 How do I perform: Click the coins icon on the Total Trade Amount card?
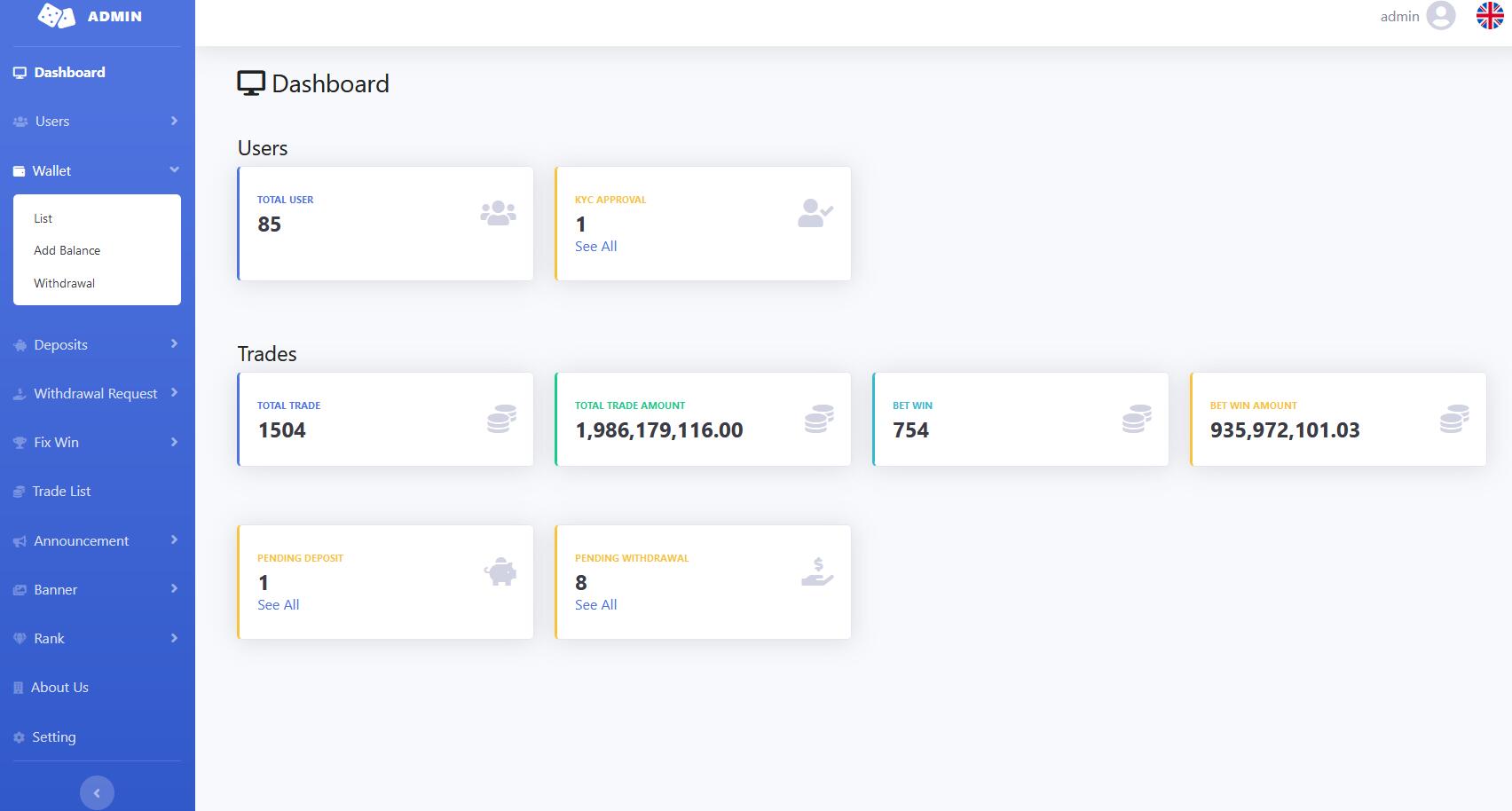pyautogui.click(x=819, y=419)
